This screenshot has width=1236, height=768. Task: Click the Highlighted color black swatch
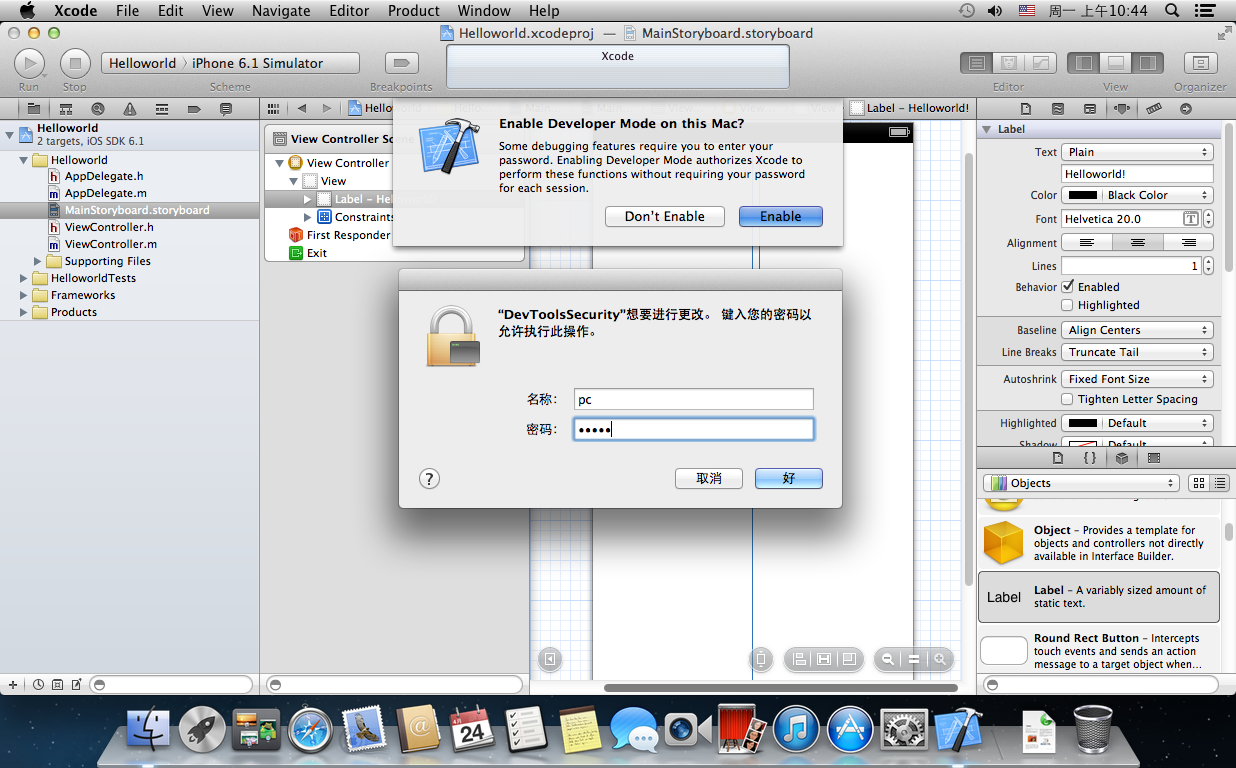1083,423
